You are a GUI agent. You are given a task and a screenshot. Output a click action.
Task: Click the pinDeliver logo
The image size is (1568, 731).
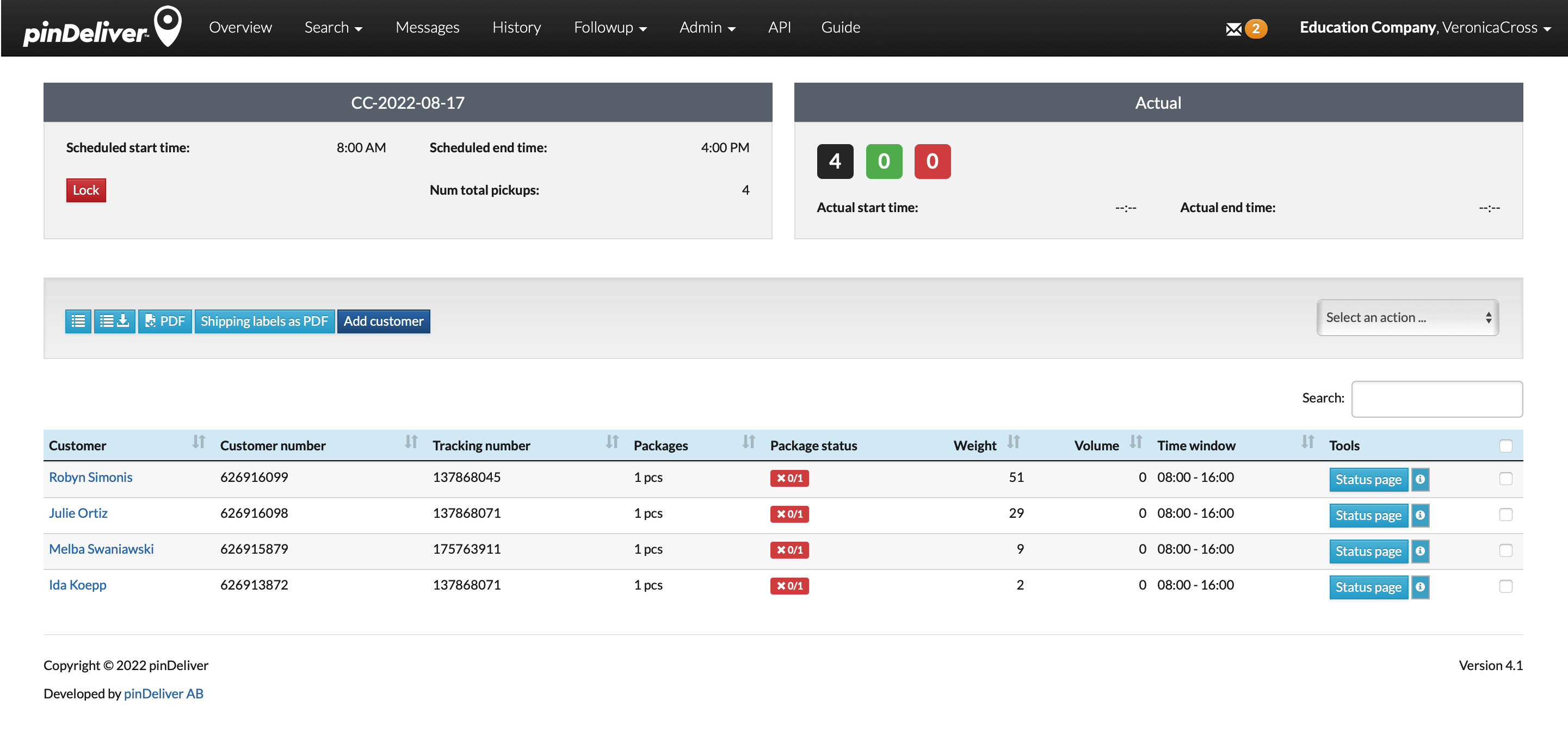(102, 27)
